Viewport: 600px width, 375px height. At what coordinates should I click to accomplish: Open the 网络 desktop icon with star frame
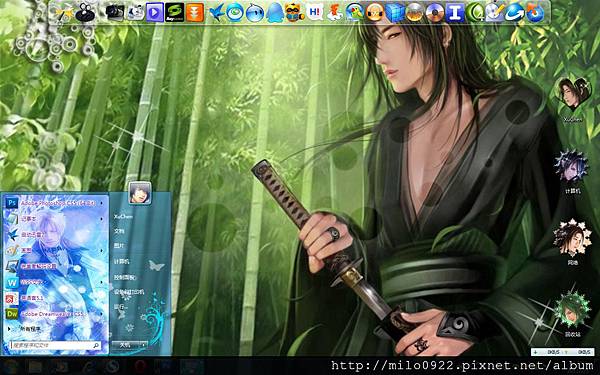click(x=572, y=237)
